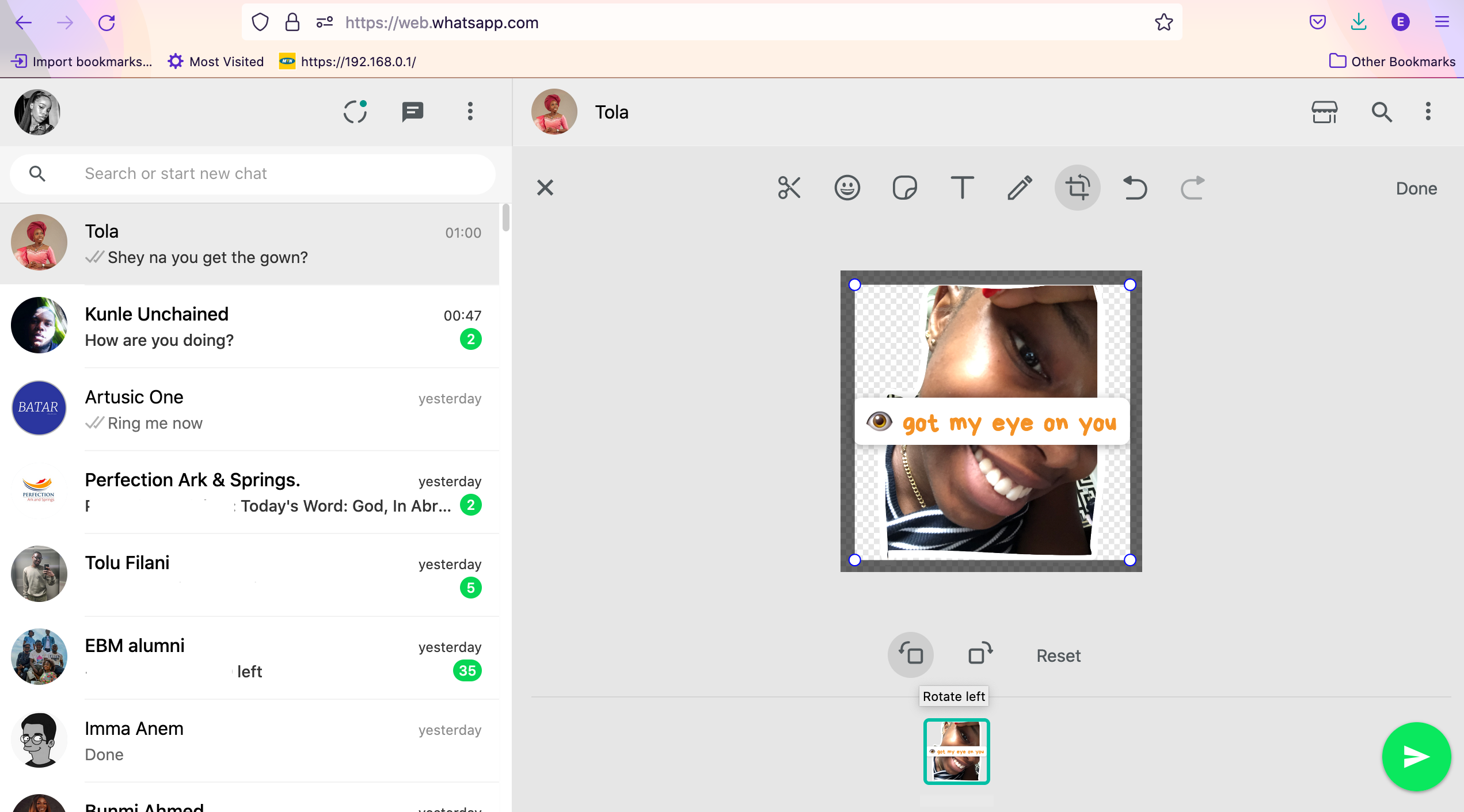Open Tola chat options menu
This screenshot has height=812, width=1464.
(x=1428, y=112)
